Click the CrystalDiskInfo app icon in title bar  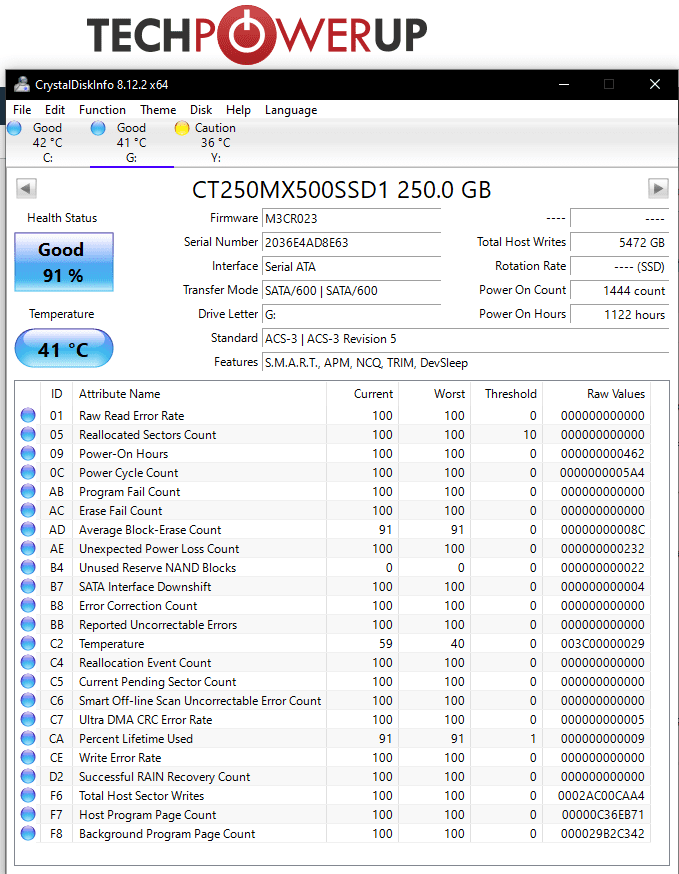point(22,85)
